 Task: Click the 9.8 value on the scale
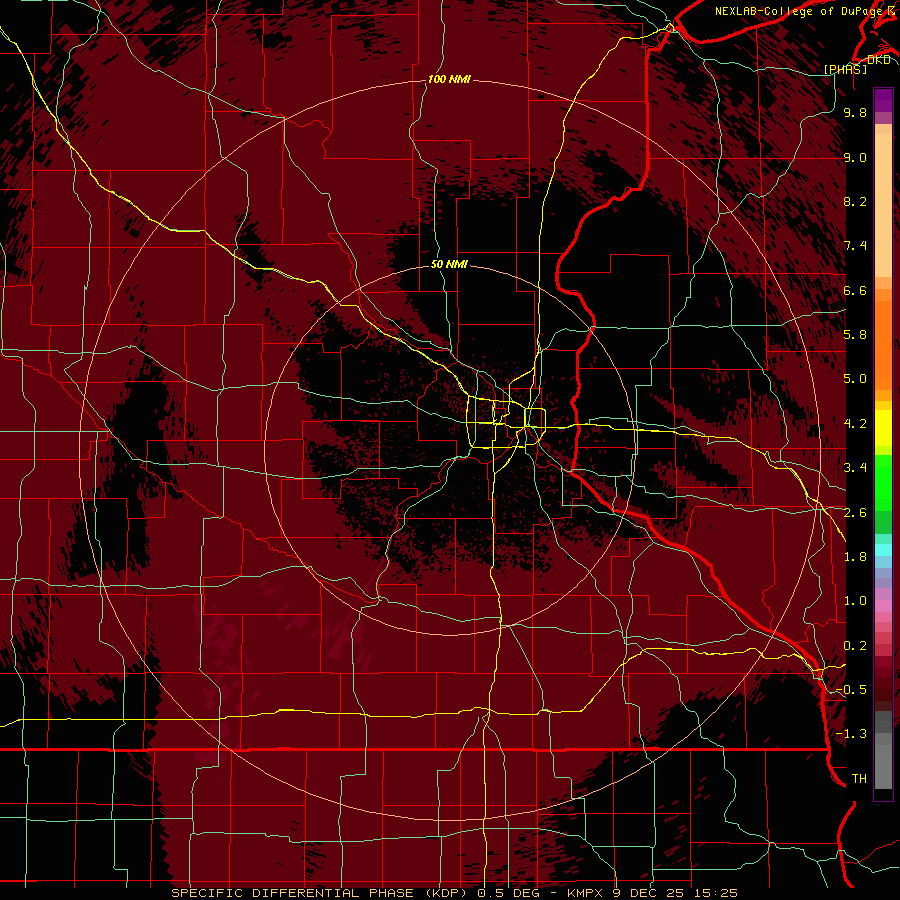[855, 112]
